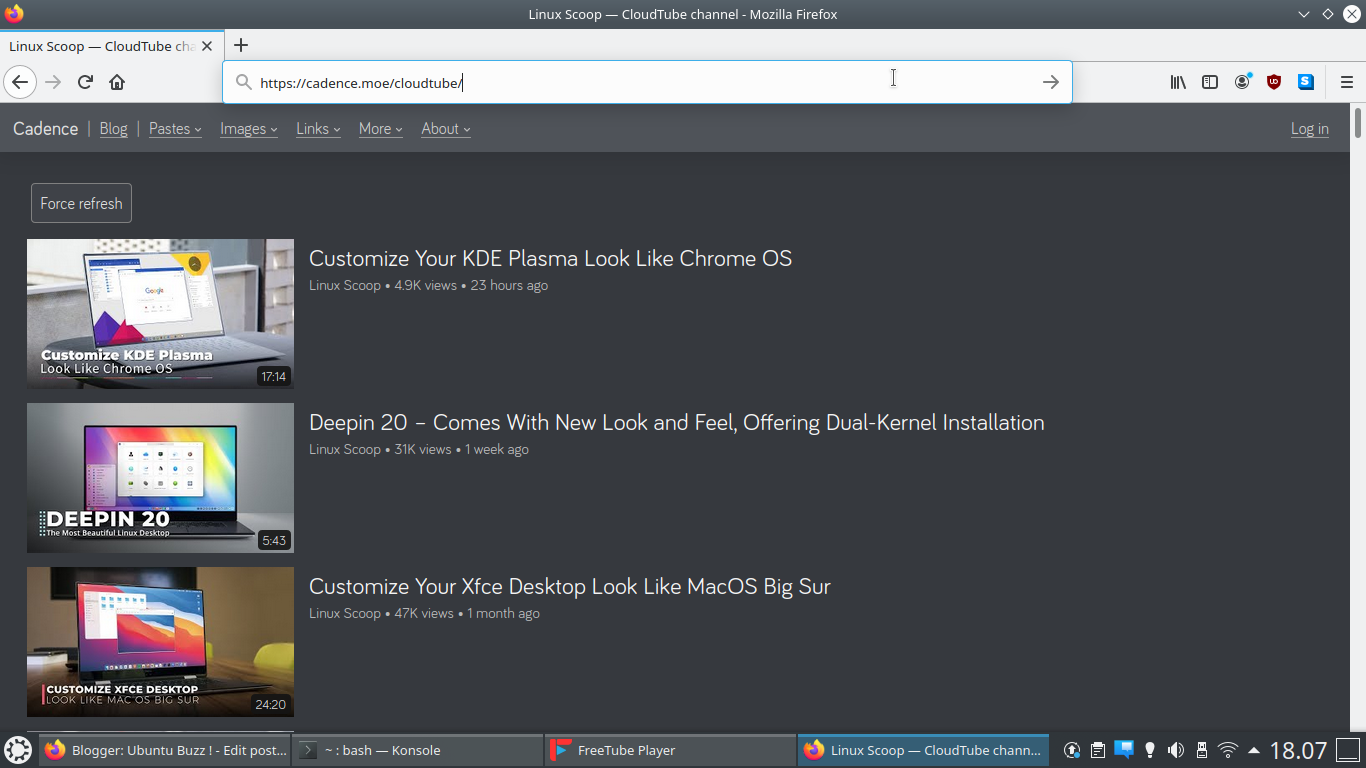Show the Firefox sidebars
The height and width of the screenshot is (768, 1366).
[1210, 82]
